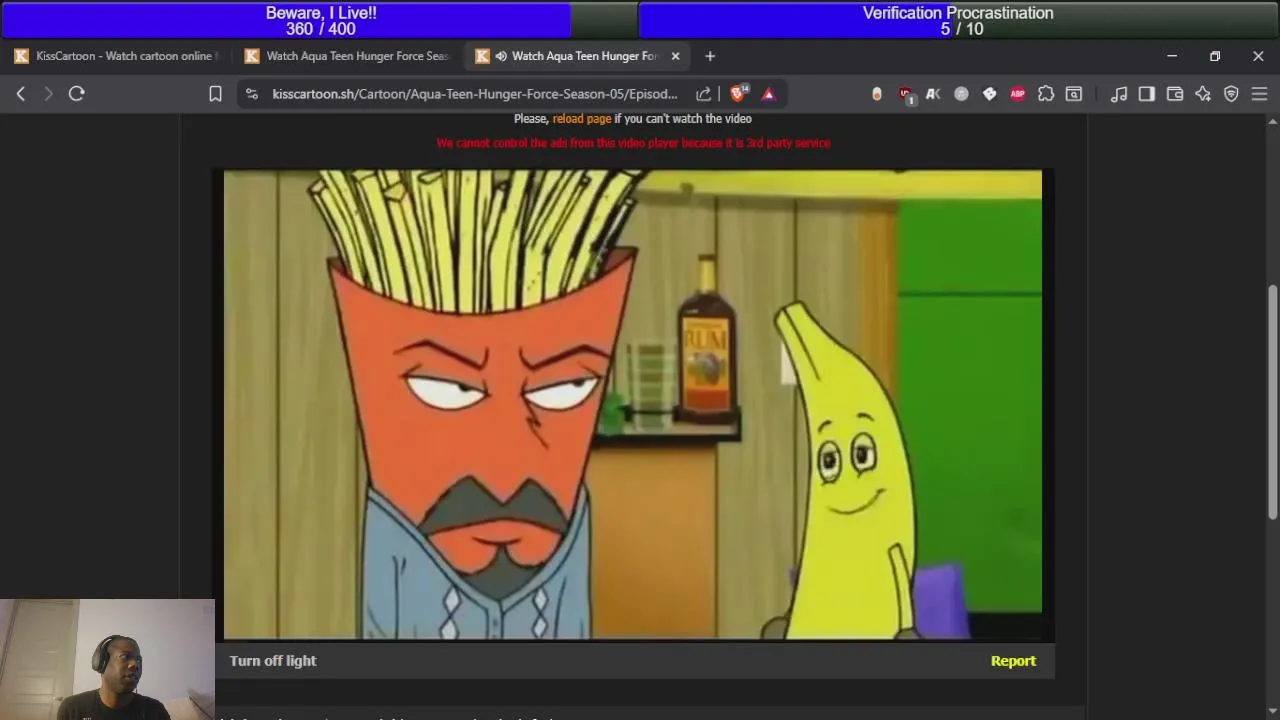Open a new tab with plus button

pos(710,56)
